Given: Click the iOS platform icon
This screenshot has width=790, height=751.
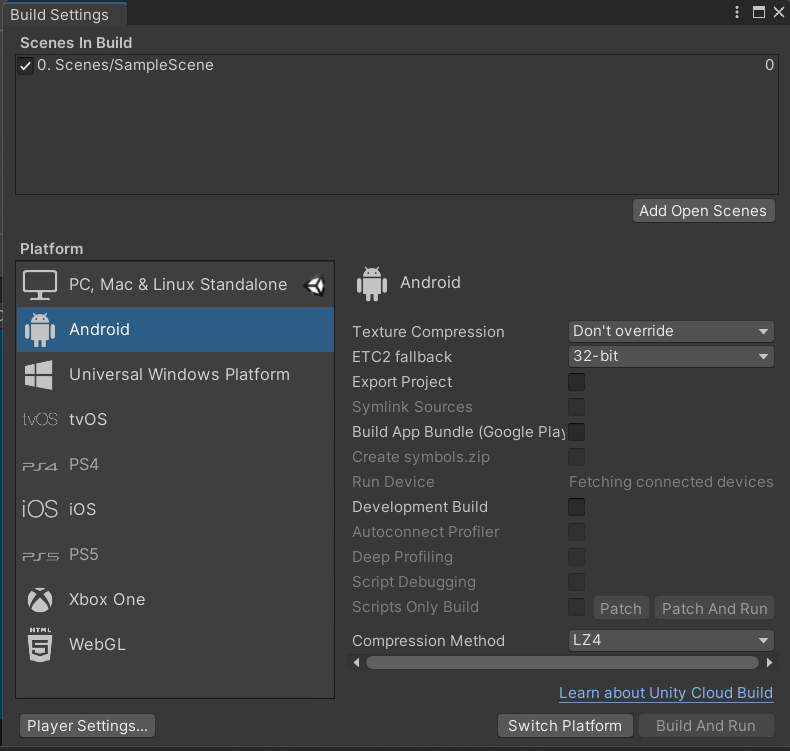Looking at the screenshot, I should pyautogui.click(x=40, y=509).
